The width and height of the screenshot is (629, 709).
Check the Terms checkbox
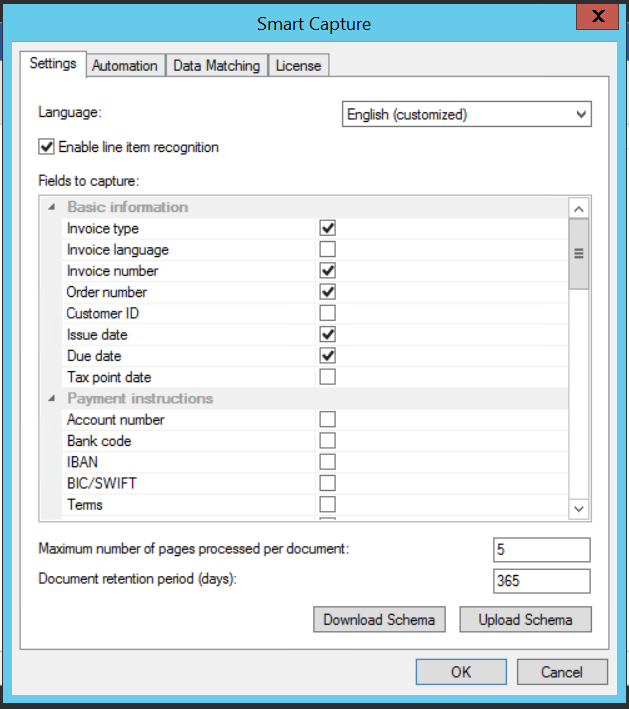(327, 504)
